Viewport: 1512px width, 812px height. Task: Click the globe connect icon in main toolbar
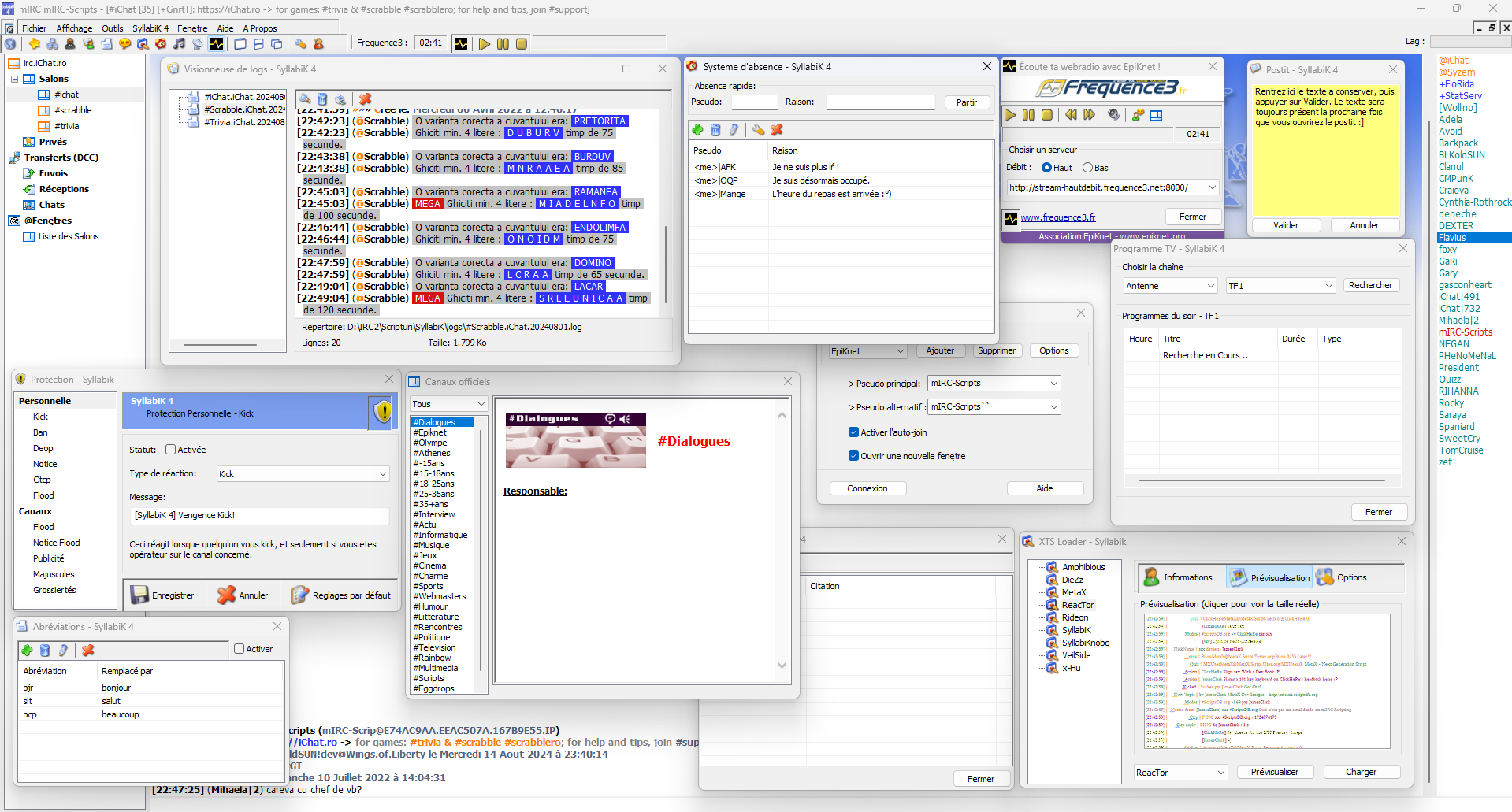10,44
